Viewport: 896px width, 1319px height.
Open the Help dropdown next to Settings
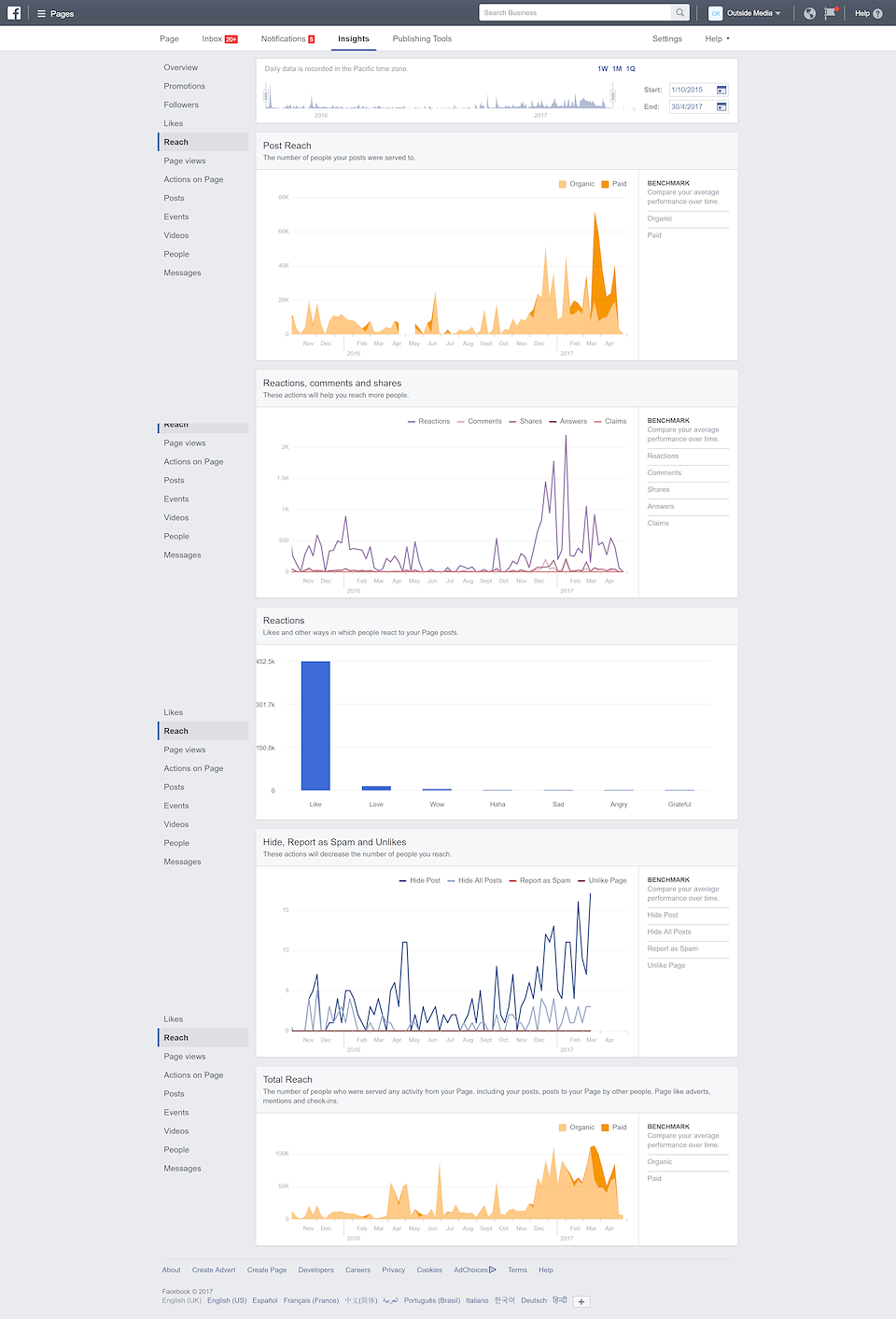pyautogui.click(x=717, y=39)
